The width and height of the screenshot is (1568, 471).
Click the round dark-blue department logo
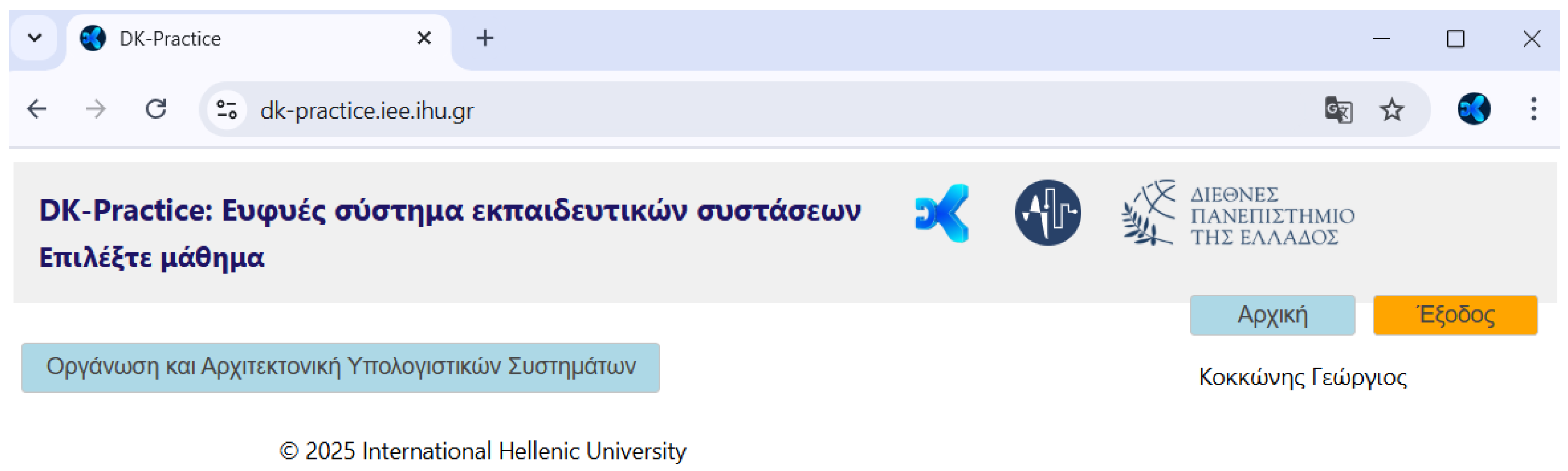click(1048, 213)
